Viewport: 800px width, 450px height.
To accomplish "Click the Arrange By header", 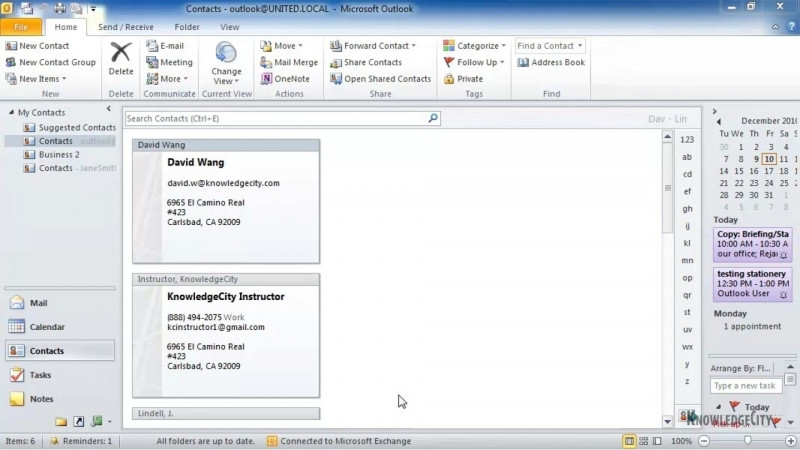I will [742, 368].
